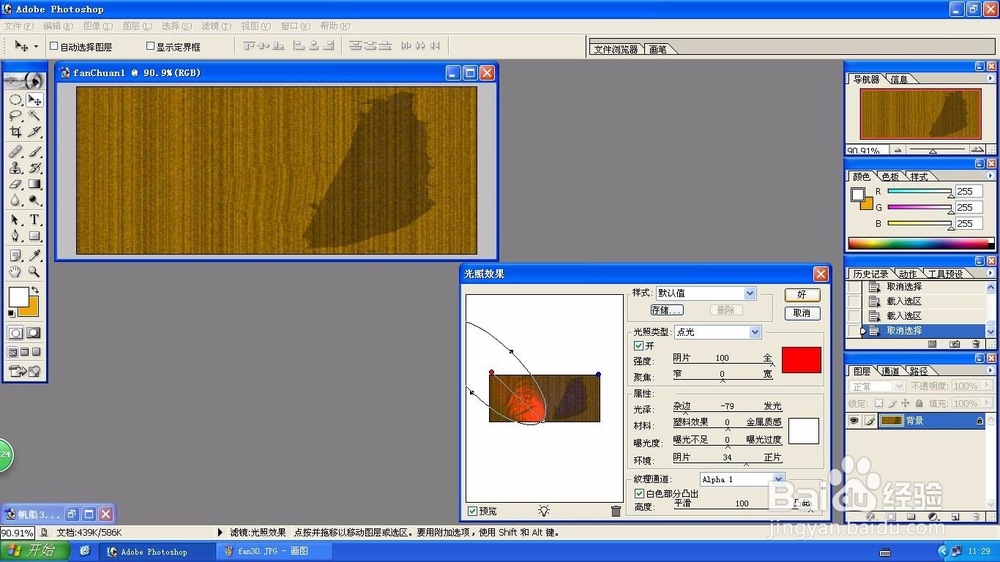Select the Type tool
Image resolution: width=1000 pixels, height=562 pixels.
click(34, 220)
